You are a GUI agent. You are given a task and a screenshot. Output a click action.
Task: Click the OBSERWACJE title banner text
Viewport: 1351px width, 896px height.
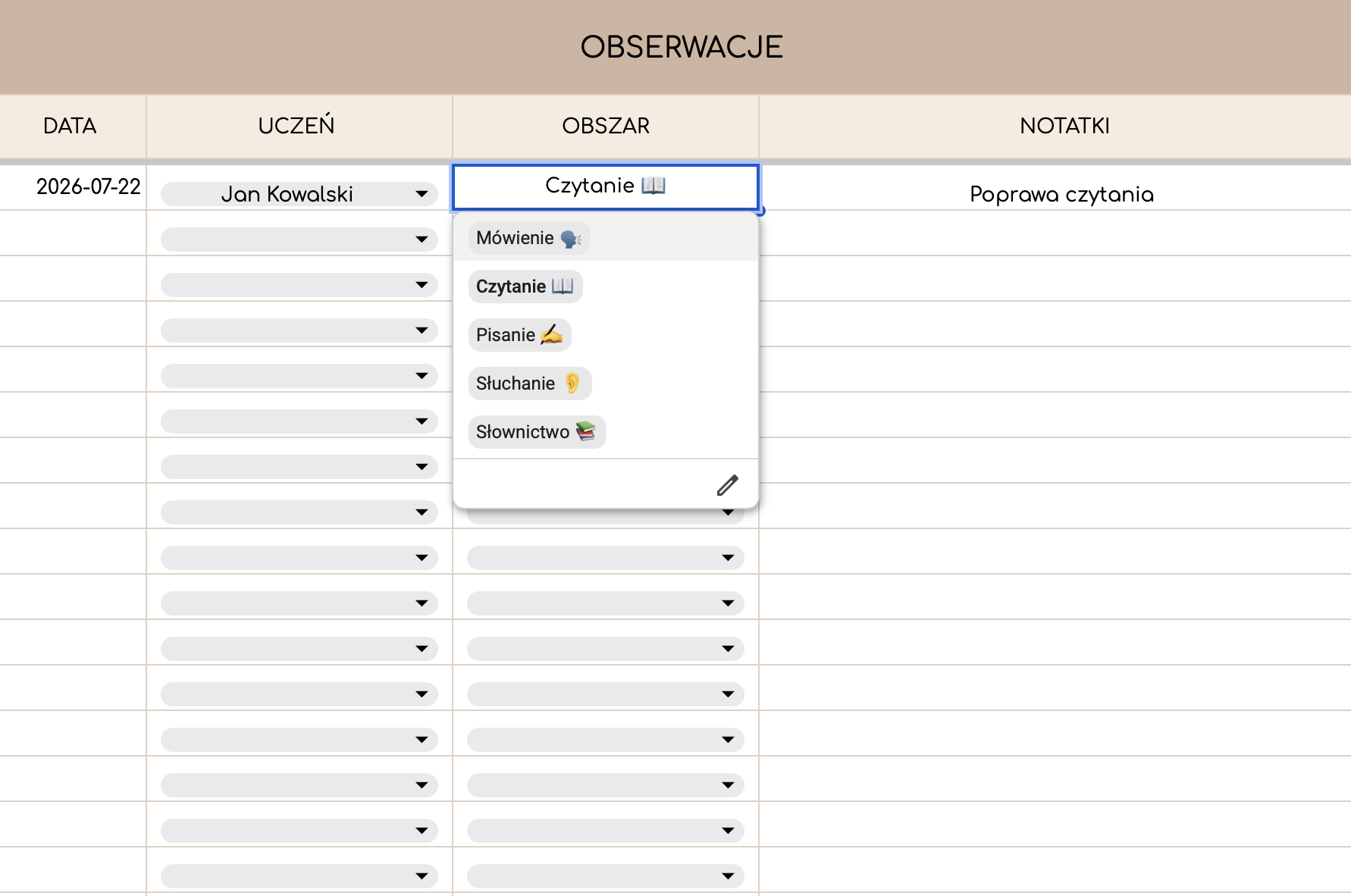click(x=682, y=47)
